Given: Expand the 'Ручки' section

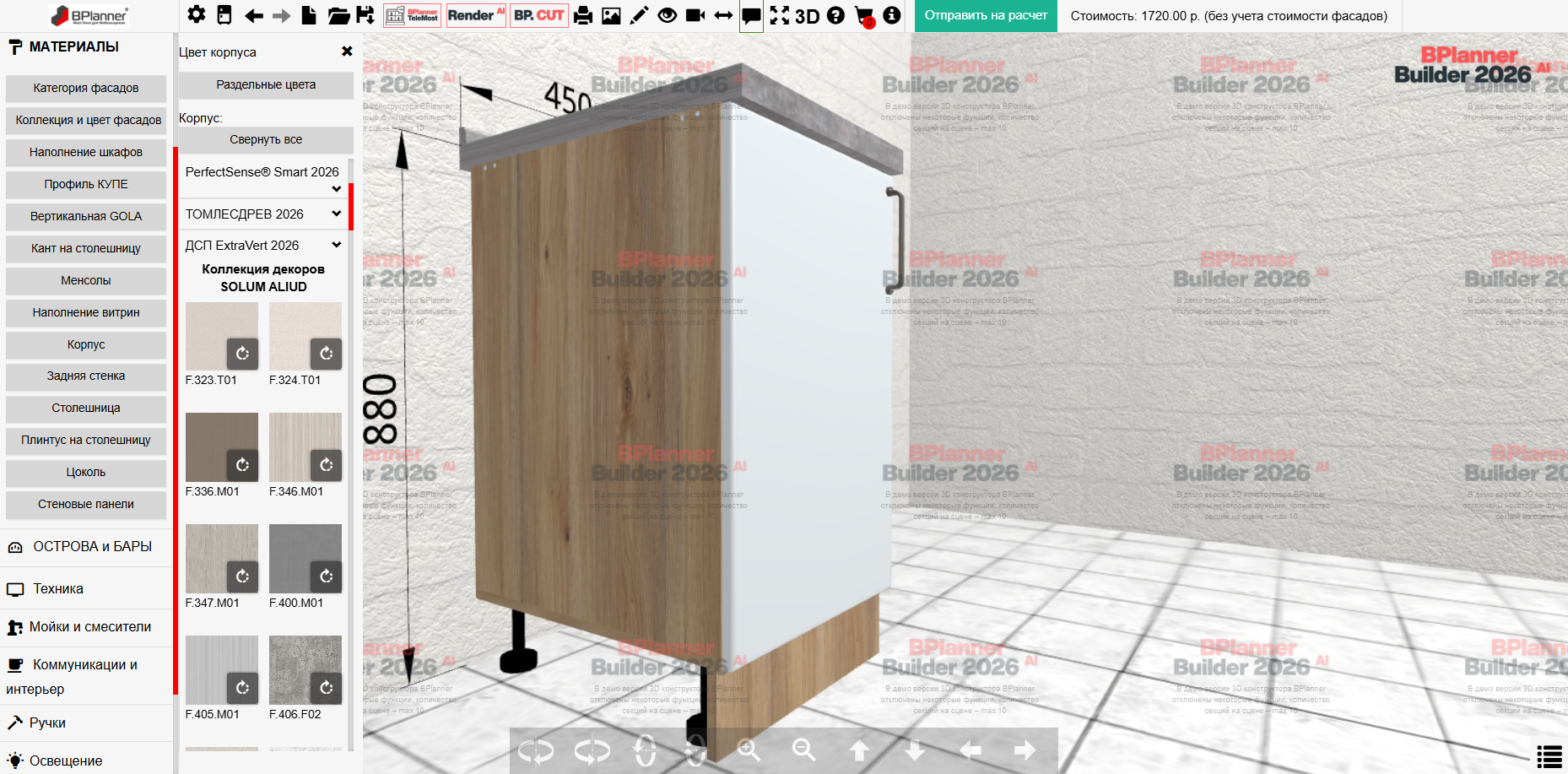Looking at the screenshot, I should coord(86,723).
